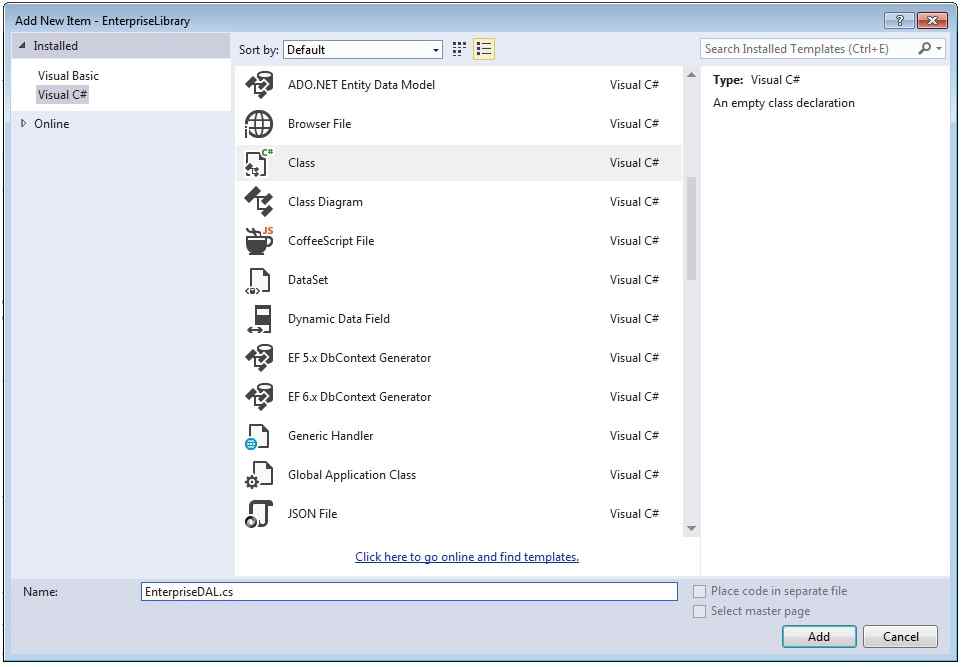Click here to go online and find templates
This screenshot has width=962, height=667.
point(466,556)
